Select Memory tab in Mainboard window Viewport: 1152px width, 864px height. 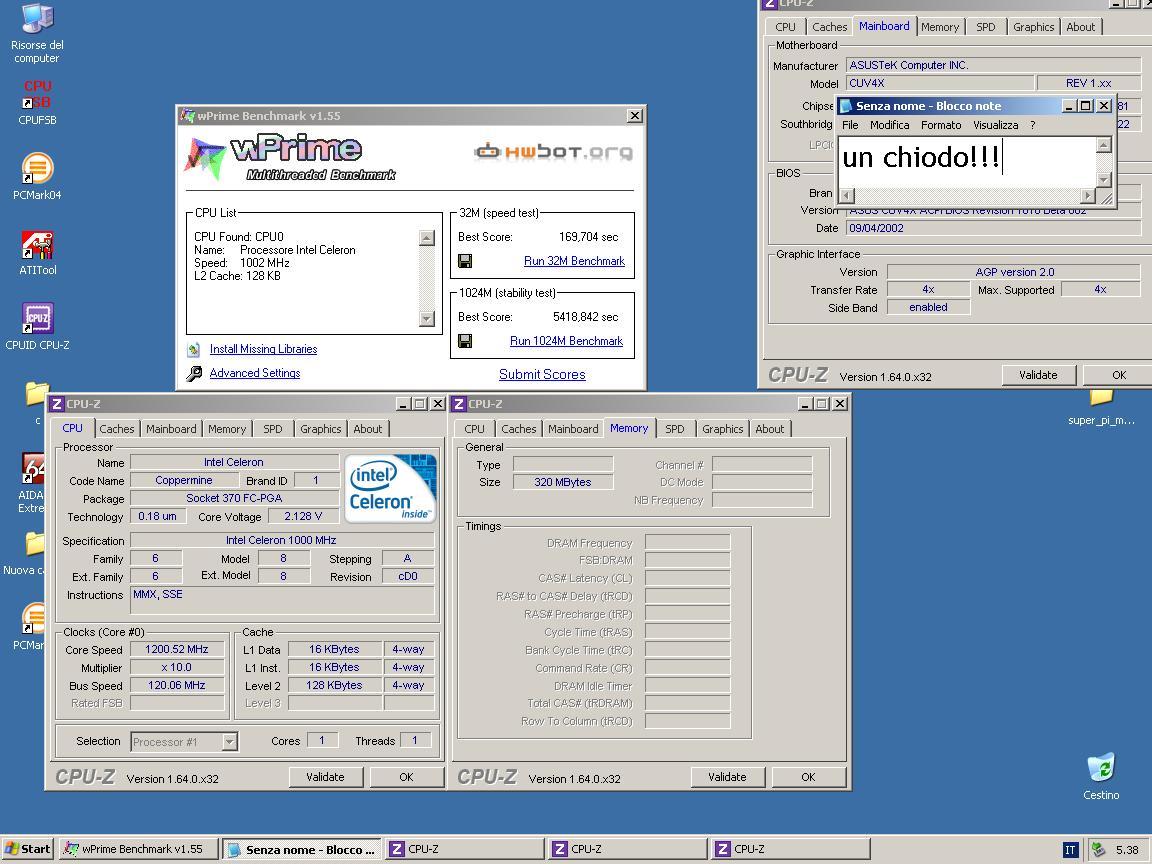tap(940, 27)
